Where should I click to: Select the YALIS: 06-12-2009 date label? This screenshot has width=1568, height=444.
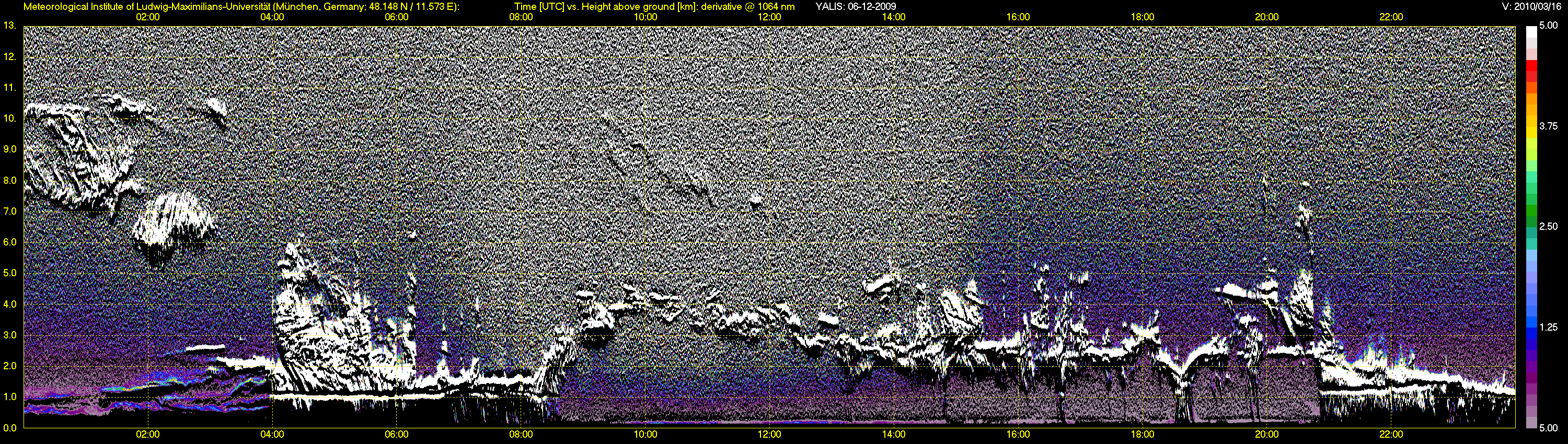(855, 7)
